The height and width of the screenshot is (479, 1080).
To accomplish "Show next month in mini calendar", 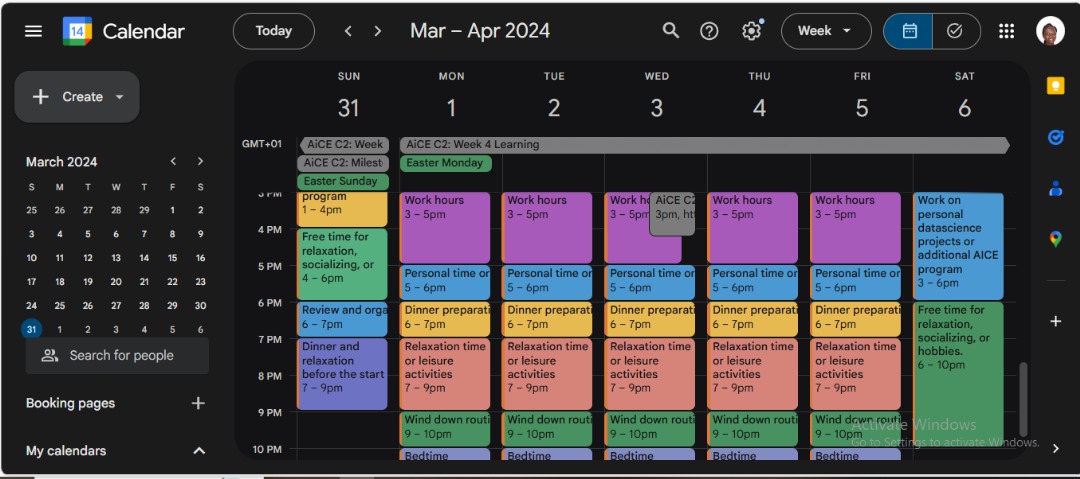I will click(x=200, y=162).
